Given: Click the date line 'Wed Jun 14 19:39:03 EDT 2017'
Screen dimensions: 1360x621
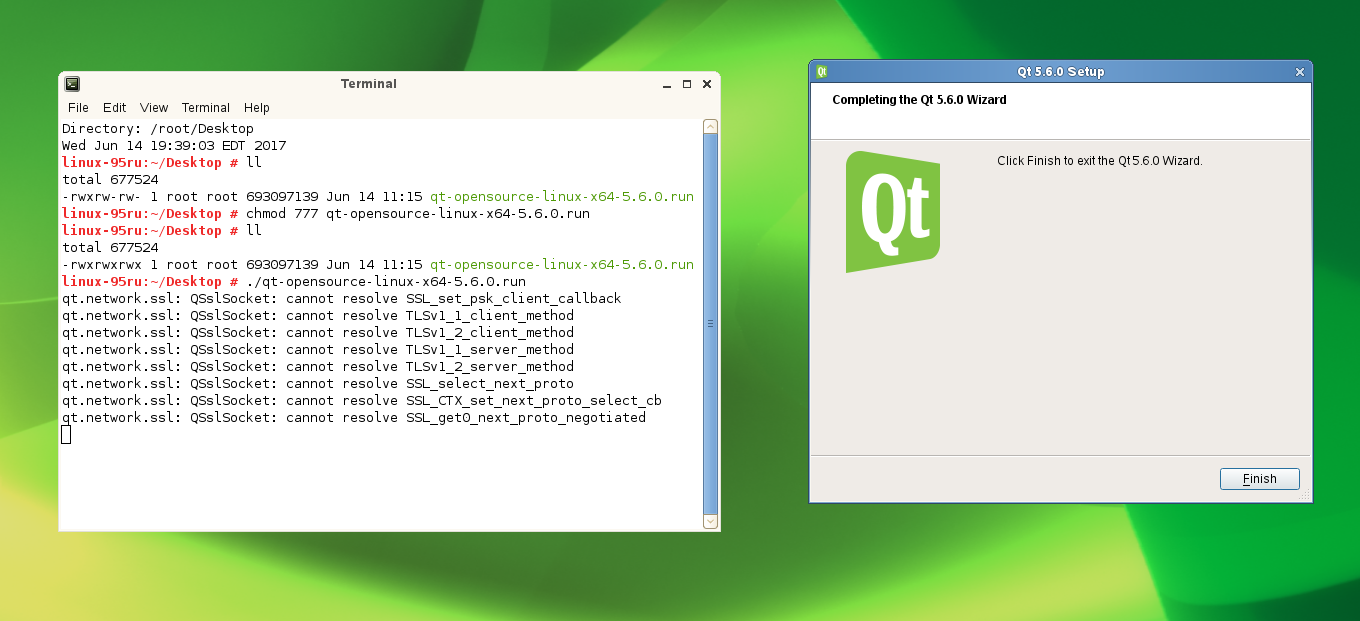Looking at the screenshot, I should (174, 146).
